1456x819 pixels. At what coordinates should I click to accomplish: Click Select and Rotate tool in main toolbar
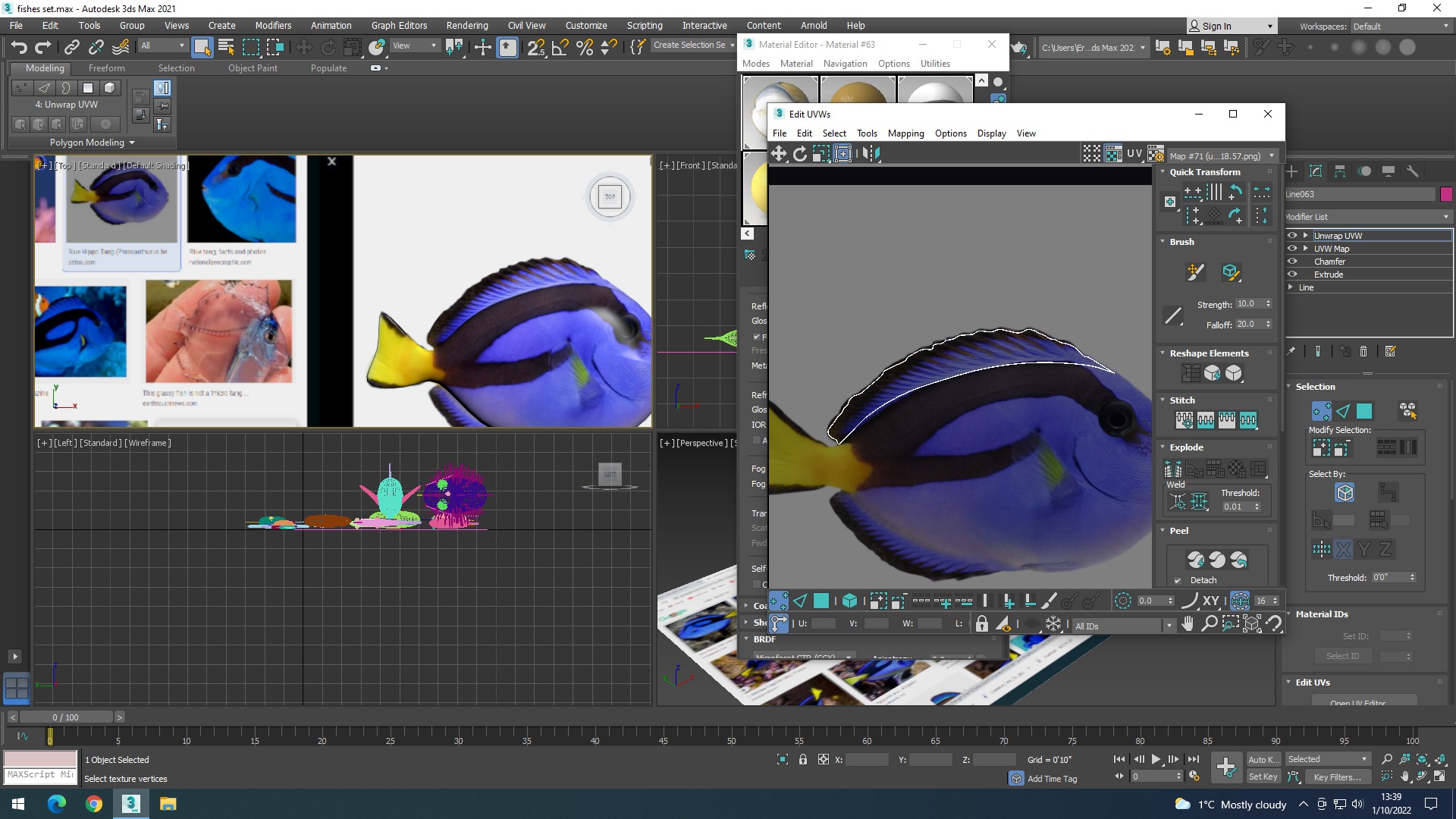coord(328,47)
